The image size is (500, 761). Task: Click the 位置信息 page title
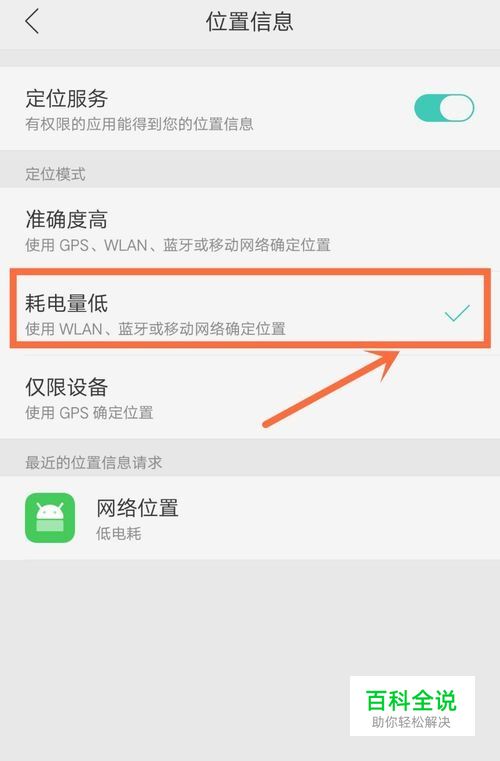pyautogui.click(x=250, y=22)
